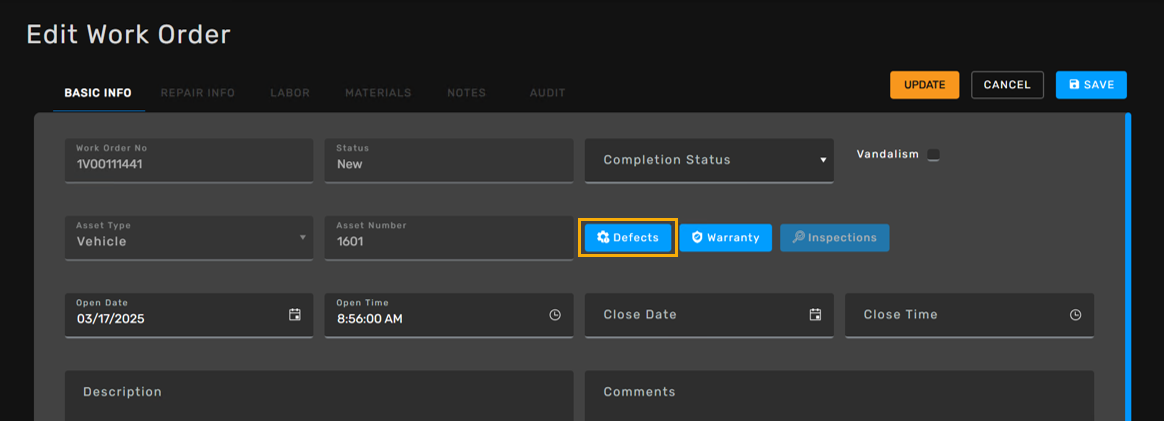
Task: Switch to the Repair Info tab
Action: click(197, 93)
